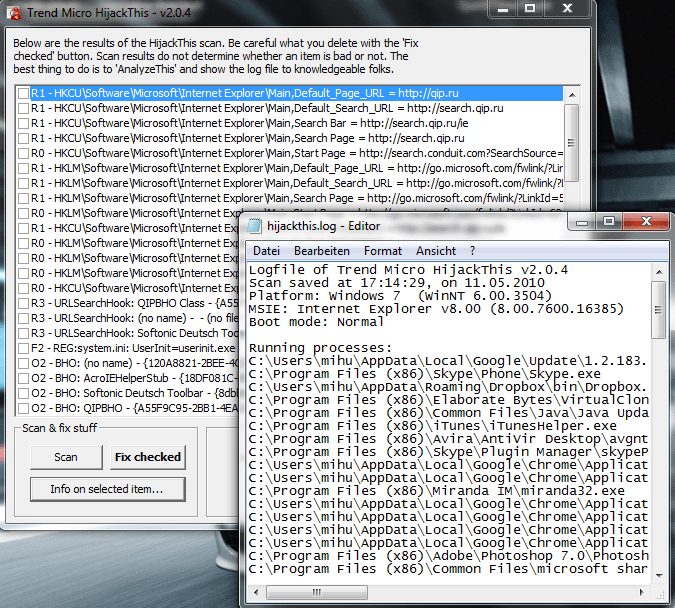Click the HijackThis results list scrollbar thumb
This screenshot has height=608, width=675.
coord(572,143)
